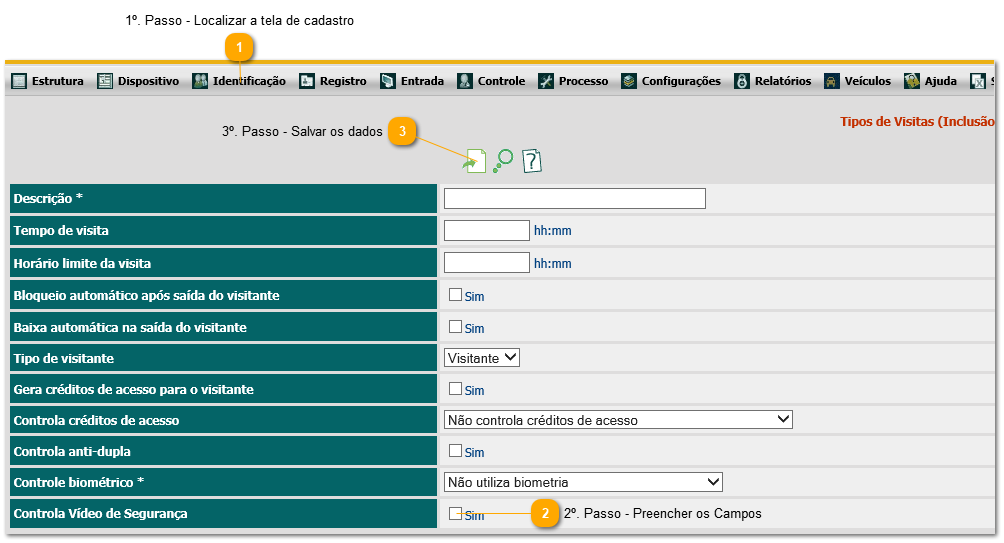Click the Estrutura menu icon
The height and width of the screenshot is (543, 1004).
[x=19, y=81]
